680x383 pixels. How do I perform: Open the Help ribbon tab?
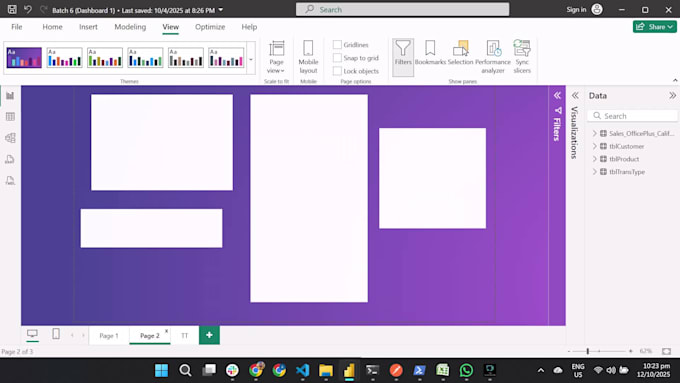(x=249, y=27)
